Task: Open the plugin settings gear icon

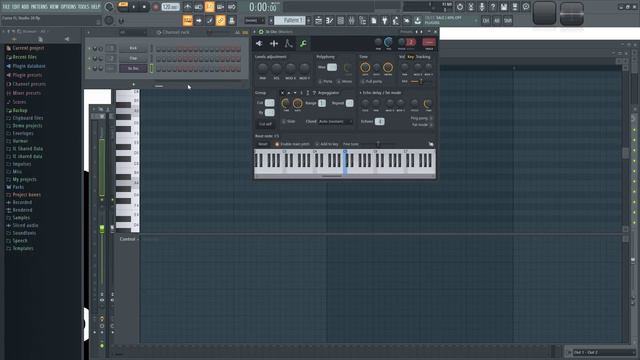Action: pos(261,32)
